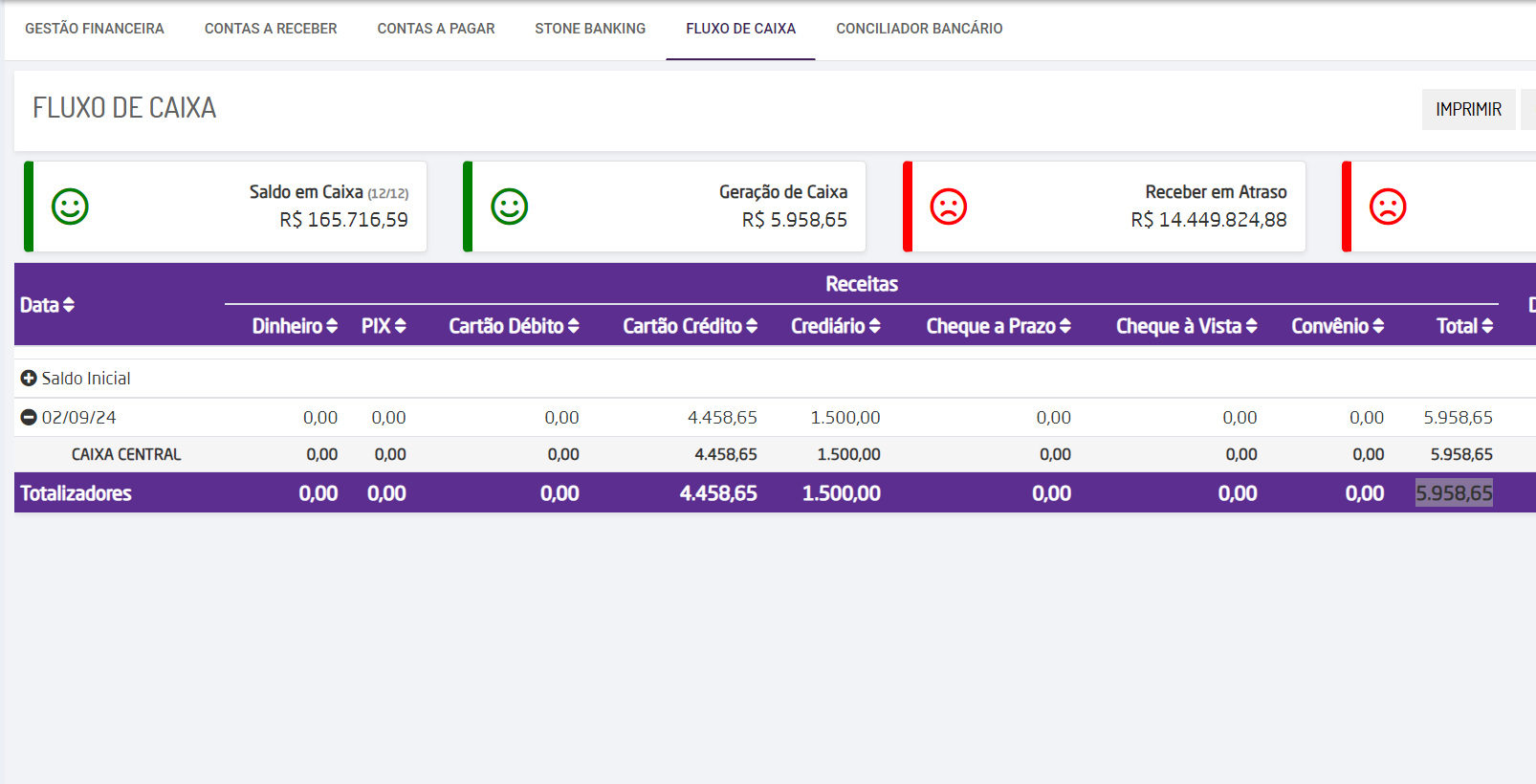
Task: Collapse the 02/09/24 date row
Action: coord(29,418)
